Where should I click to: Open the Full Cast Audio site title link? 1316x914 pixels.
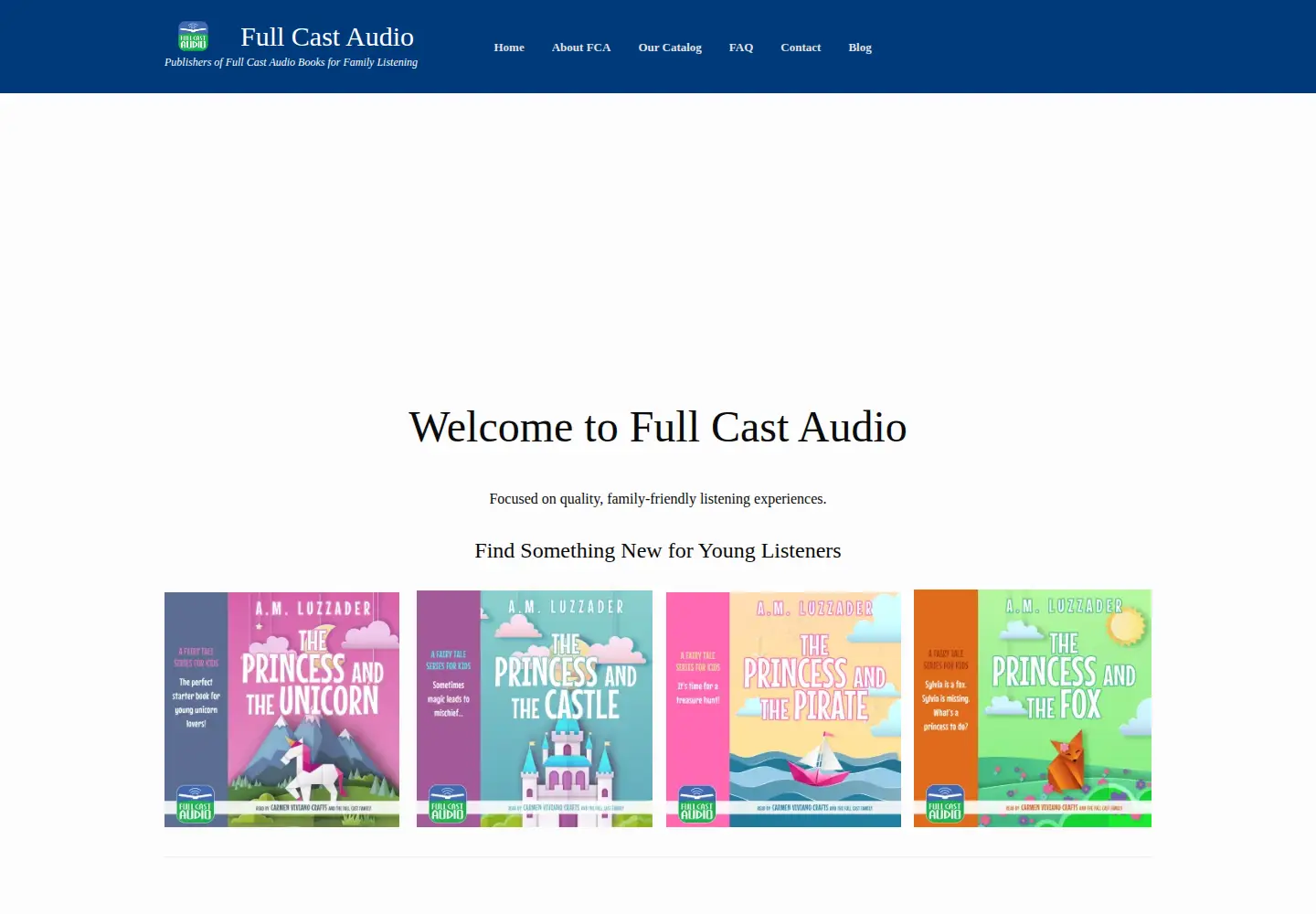(327, 37)
